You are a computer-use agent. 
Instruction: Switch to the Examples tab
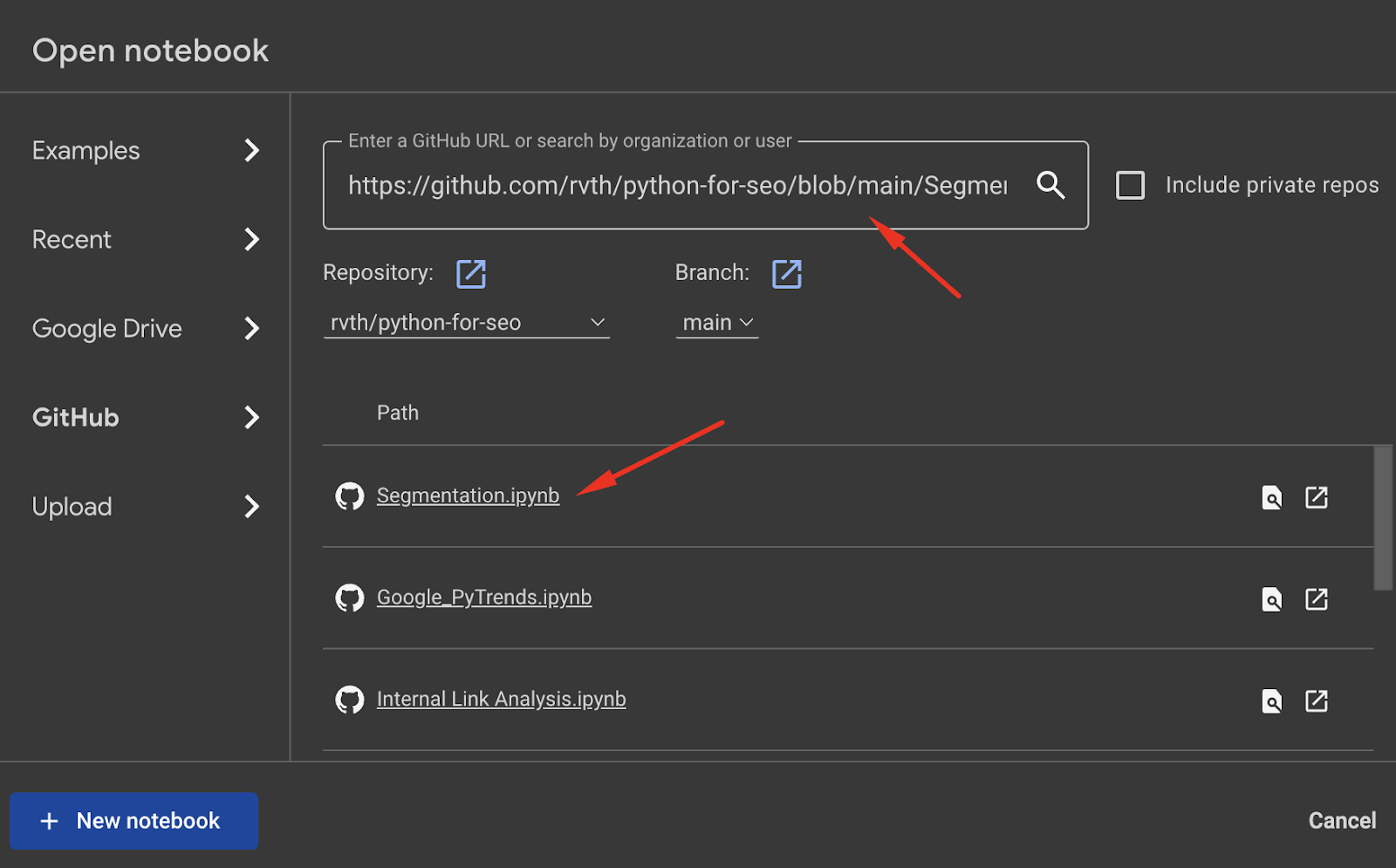(x=86, y=151)
